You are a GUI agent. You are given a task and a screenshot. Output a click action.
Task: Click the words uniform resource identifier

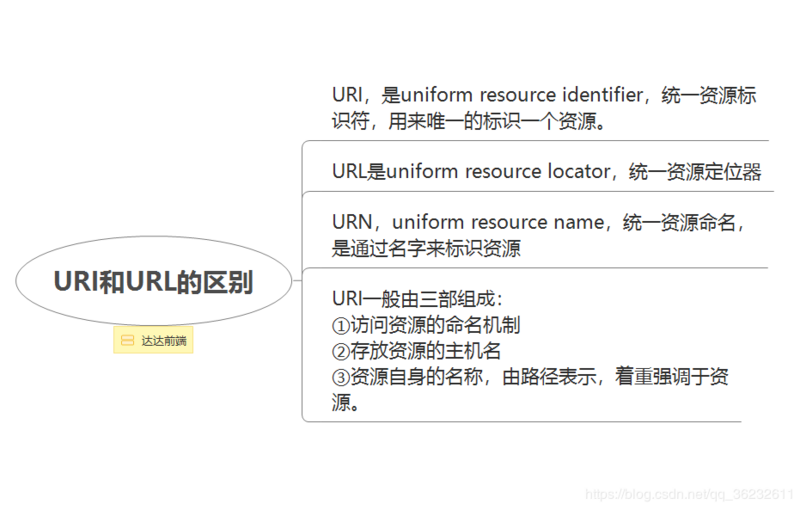pos(522,95)
